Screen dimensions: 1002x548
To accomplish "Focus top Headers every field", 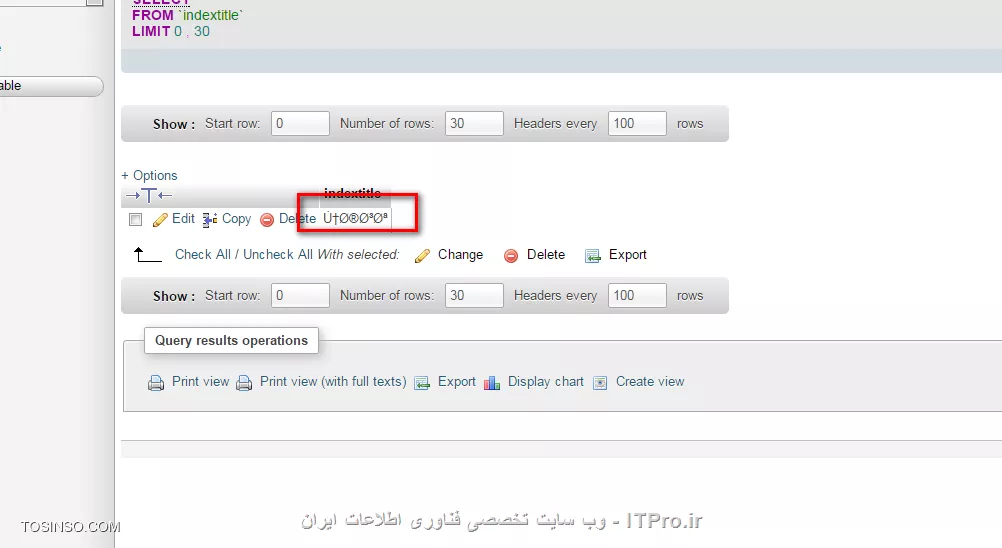I will [637, 123].
